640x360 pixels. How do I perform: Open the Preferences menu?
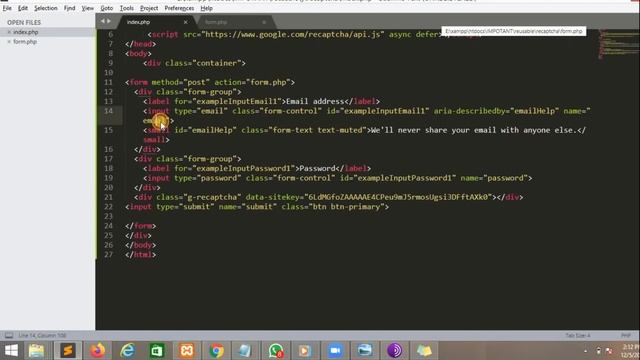[x=179, y=8]
